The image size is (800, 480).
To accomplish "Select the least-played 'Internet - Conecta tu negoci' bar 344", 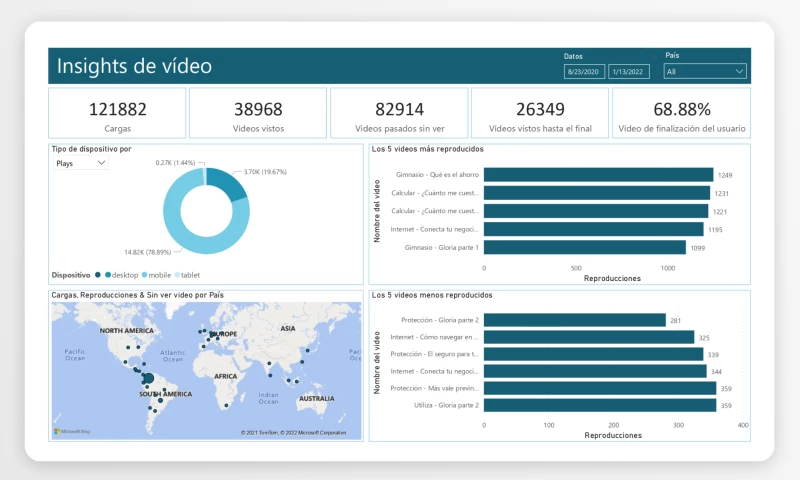I will (595, 371).
